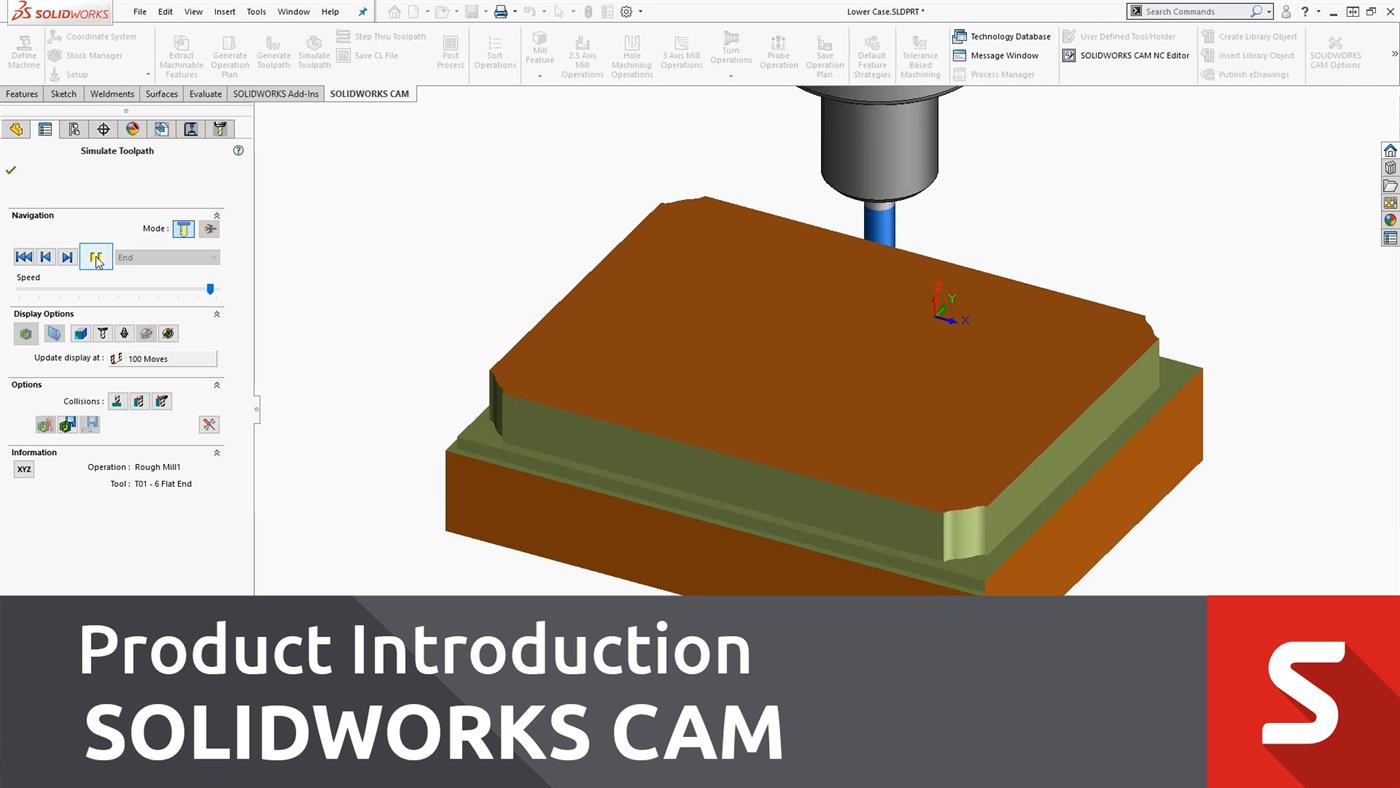Select the Simulate Toolpath toolbar icon
The height and width of the screenshot is (788, 1400).
(314, 52)
